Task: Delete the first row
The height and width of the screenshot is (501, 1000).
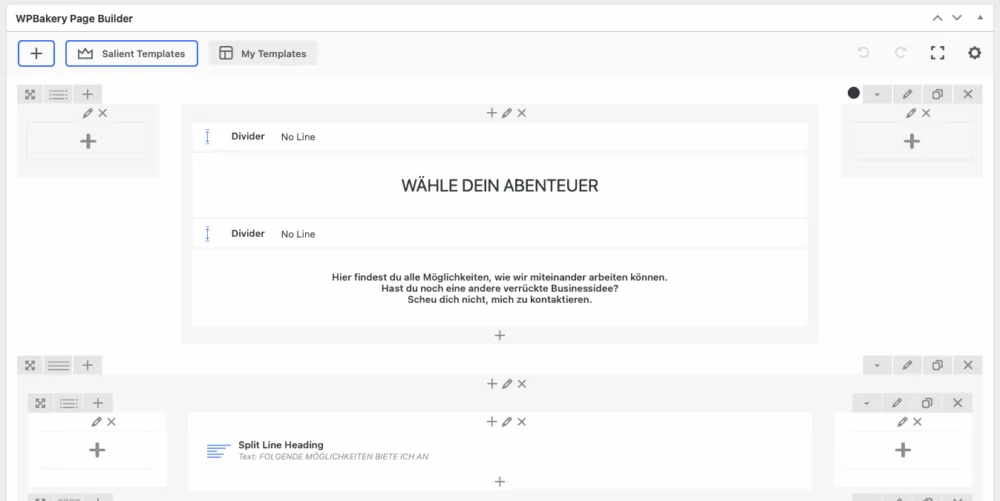Action: [967, 94]
